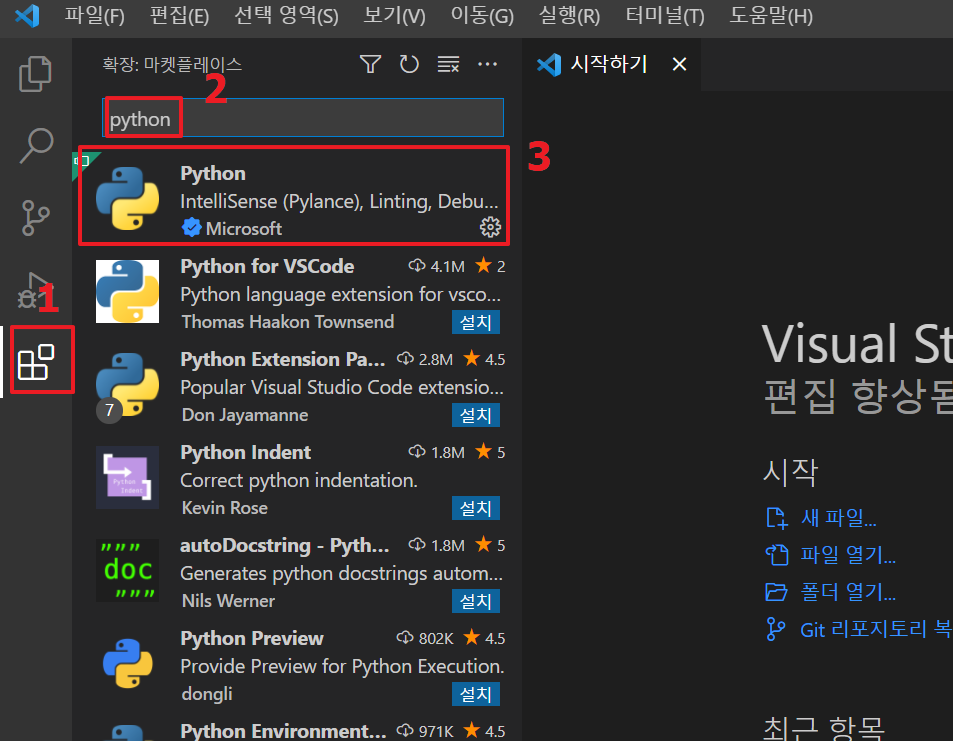Open the extensions panel more actions menu
Screen dimensions: 953x741
pyautogui.click(x=487, y=64)
